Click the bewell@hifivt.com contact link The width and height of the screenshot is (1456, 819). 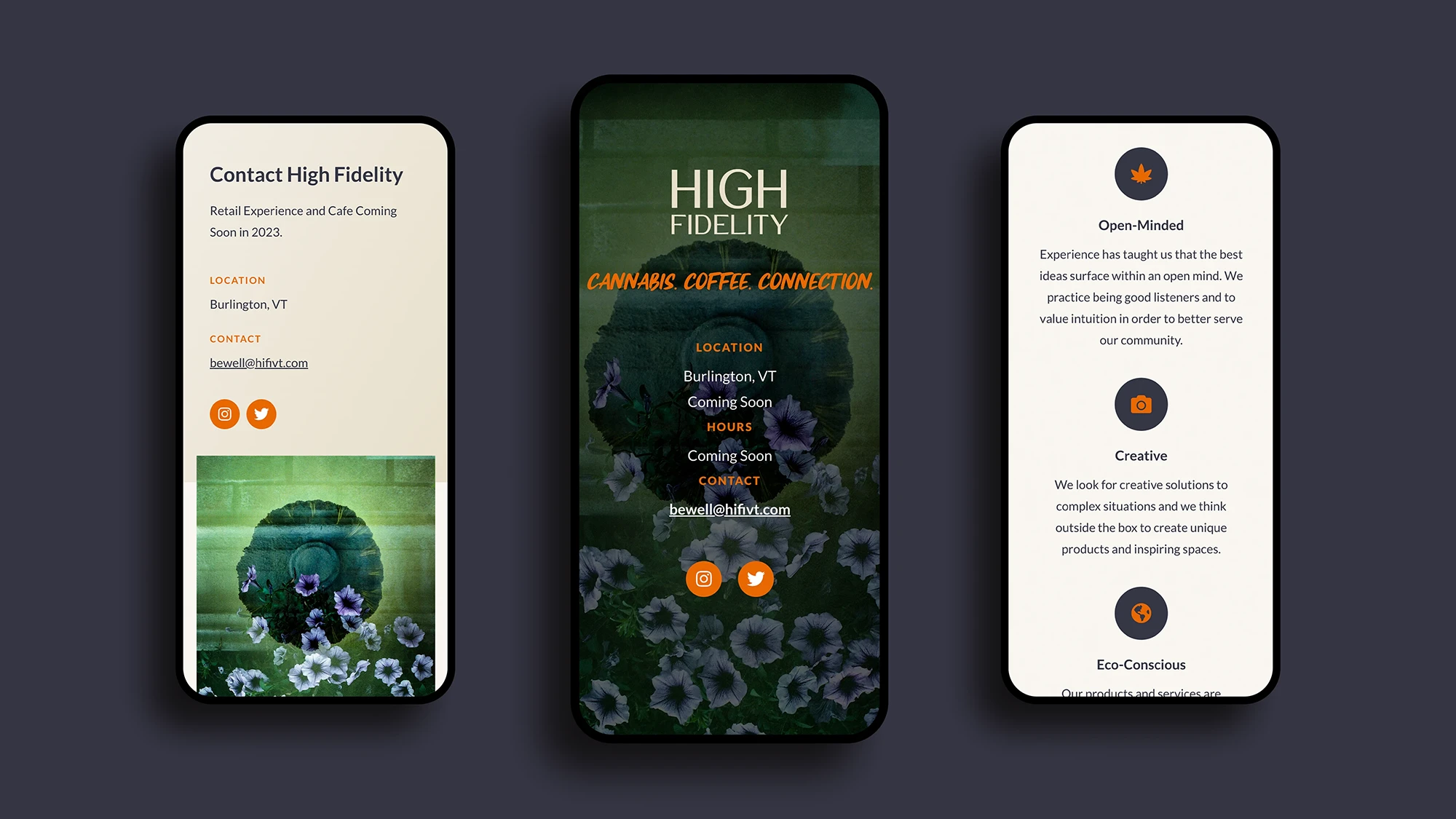pyautogui.click(x=258, y=362)
